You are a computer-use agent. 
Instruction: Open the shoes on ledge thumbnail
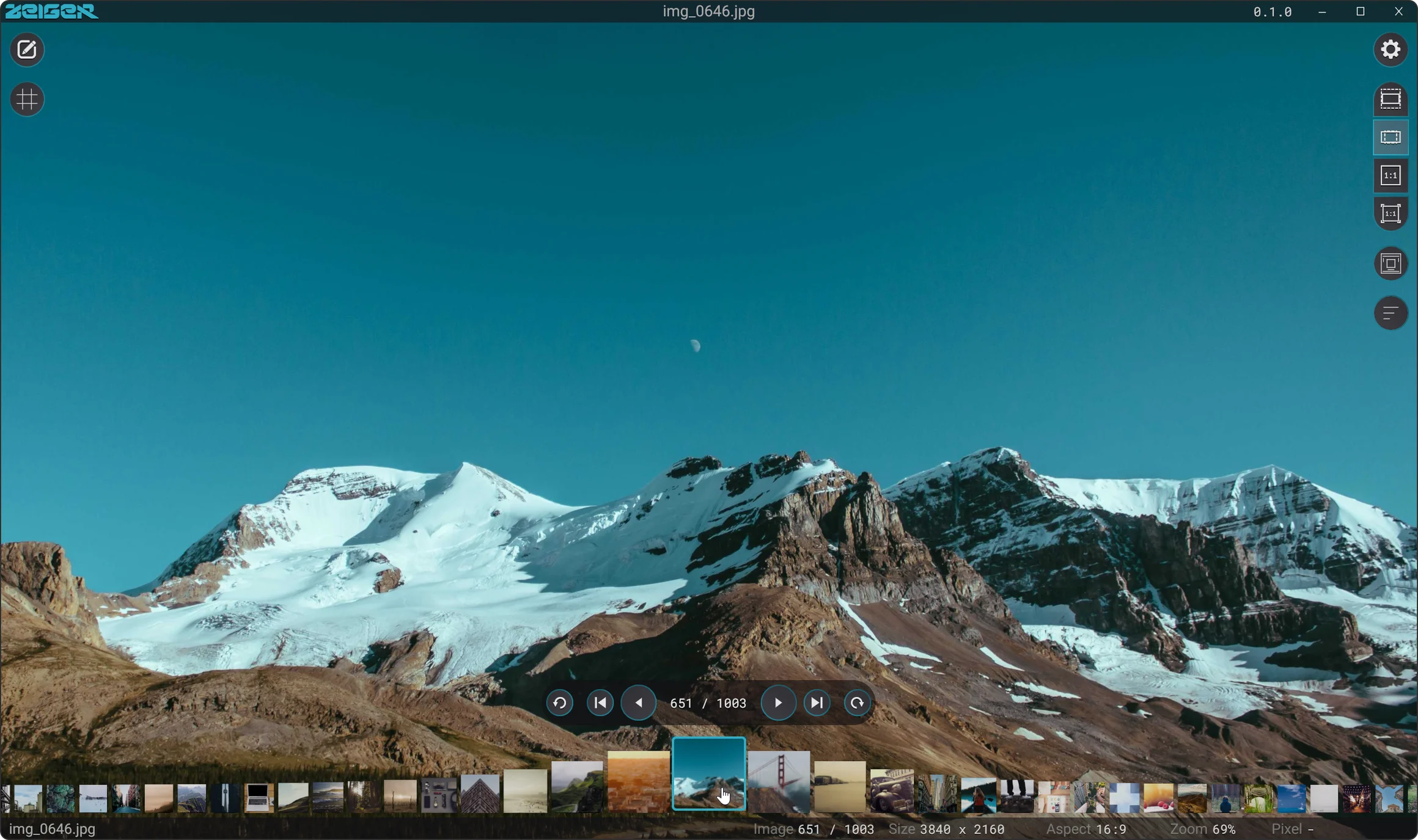(1016, 796)
